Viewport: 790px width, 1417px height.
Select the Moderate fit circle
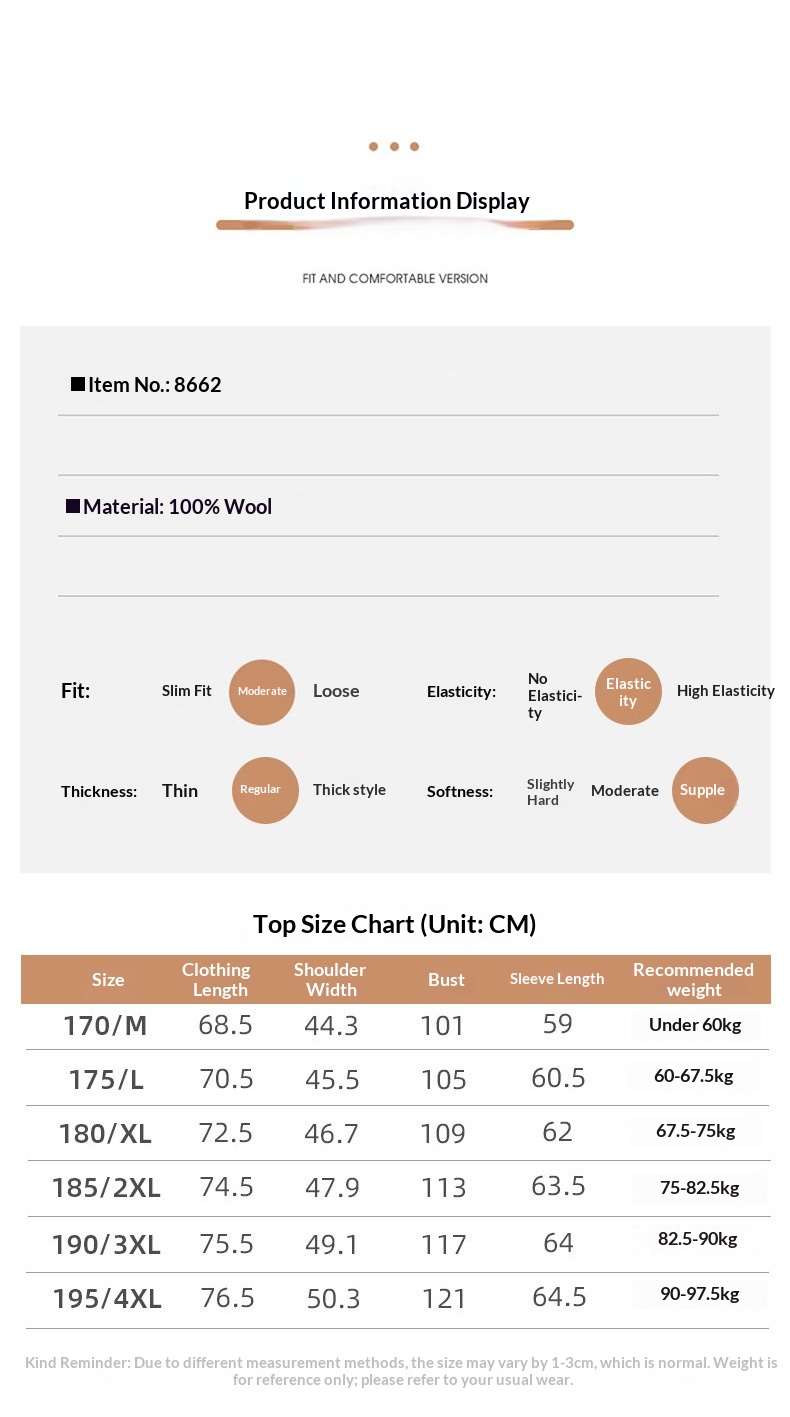(262, 691)
